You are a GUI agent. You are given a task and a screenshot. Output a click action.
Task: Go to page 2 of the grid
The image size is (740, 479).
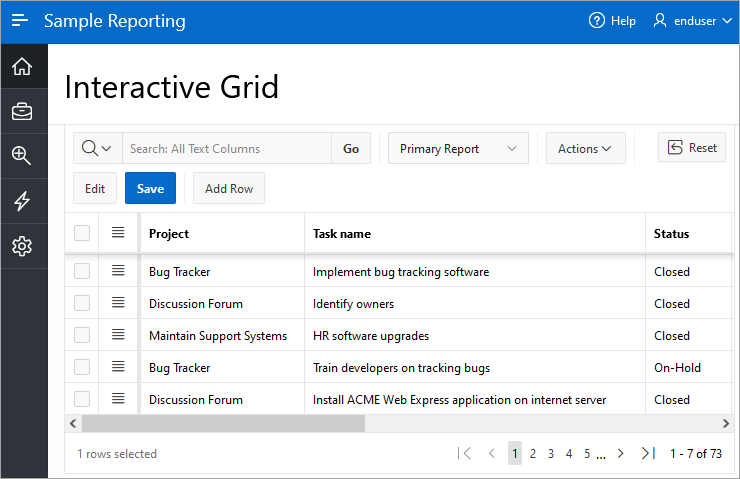(x=533, y=453)
